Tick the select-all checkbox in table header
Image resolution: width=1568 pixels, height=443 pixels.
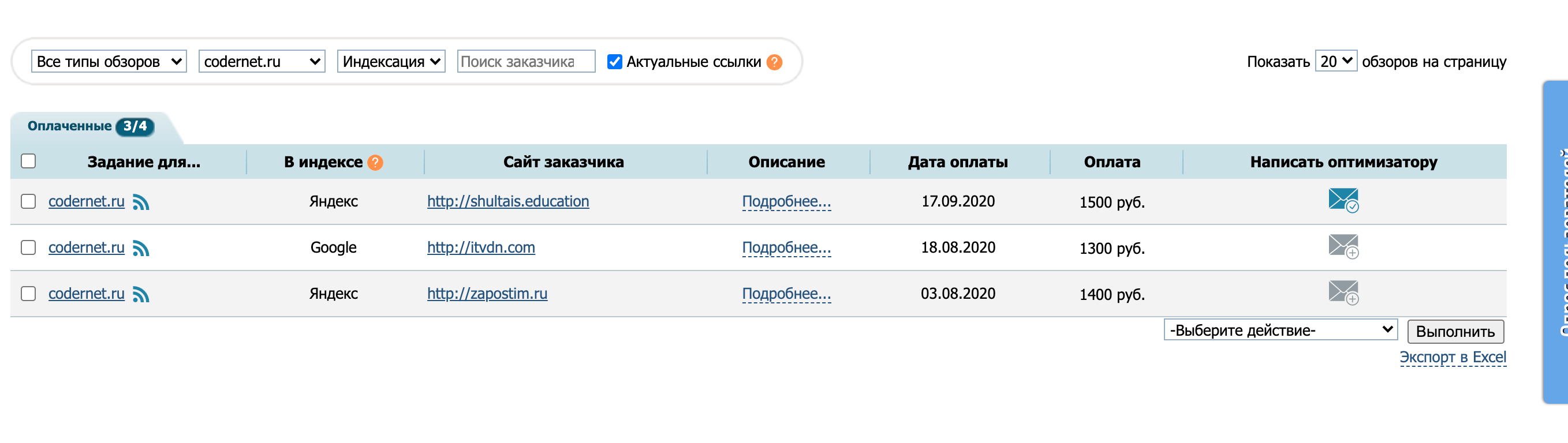[29, 162]
